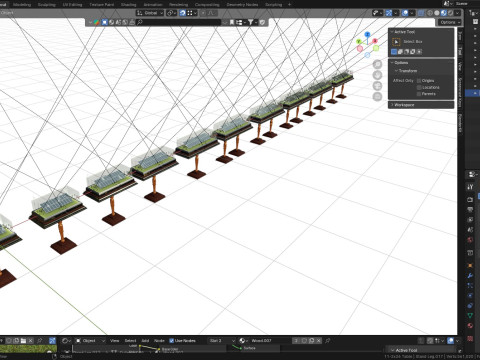Toggle perspective/orthographic gizmo button
The width and height of the screenshot is (480, 360).
377,97
